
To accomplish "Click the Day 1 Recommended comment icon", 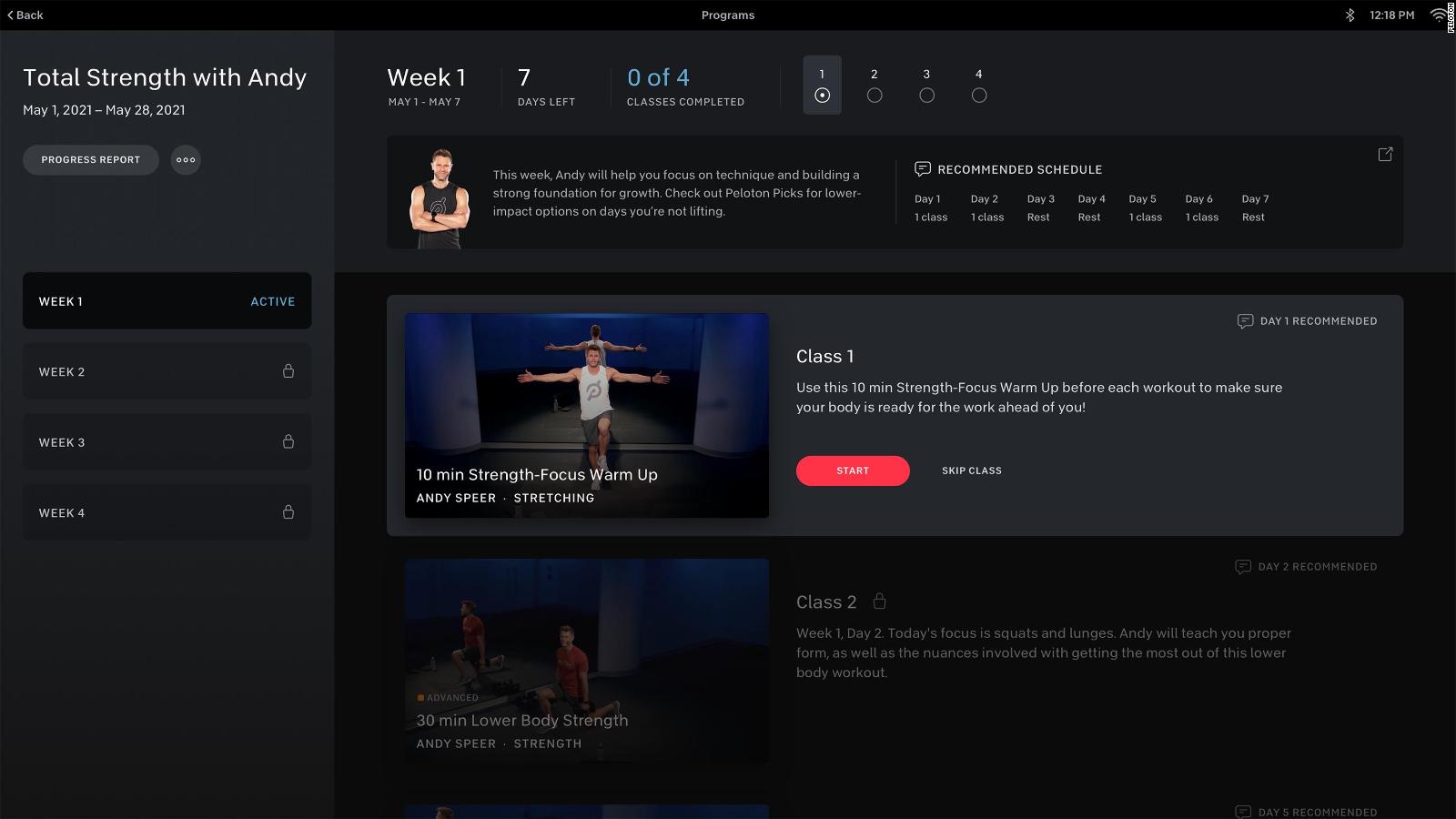I will pyautogui.click(x=1245, y=321).
